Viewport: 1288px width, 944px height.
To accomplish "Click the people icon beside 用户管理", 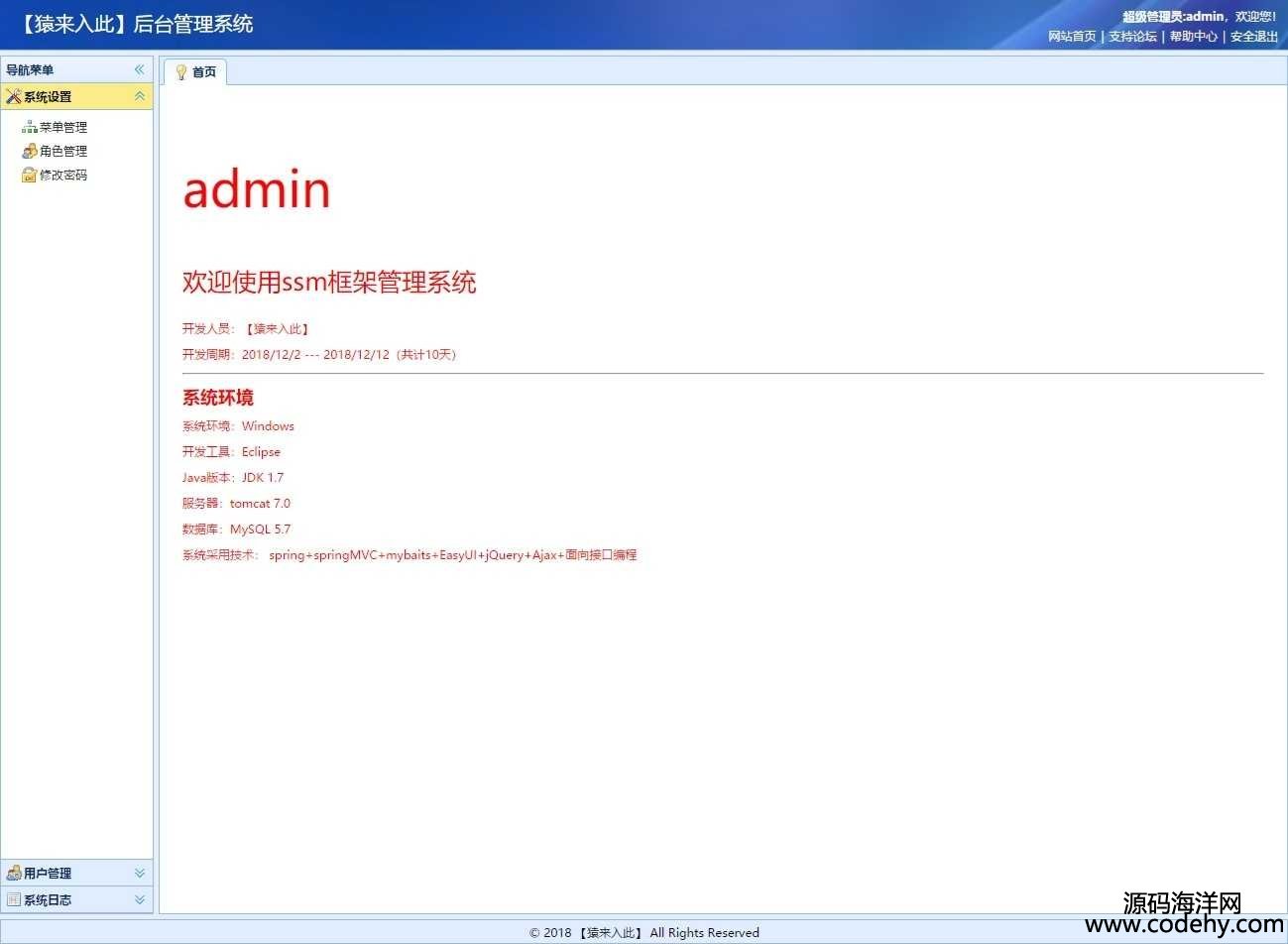I will pyautogui.click(x=14, y=873).
